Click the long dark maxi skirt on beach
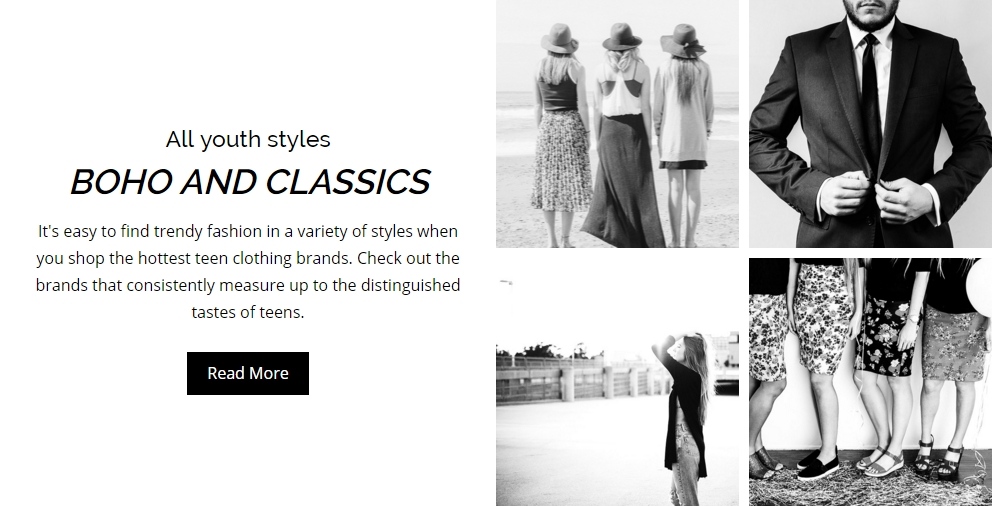The width and height of the screenshot is (992, 506). pos(623,181)
